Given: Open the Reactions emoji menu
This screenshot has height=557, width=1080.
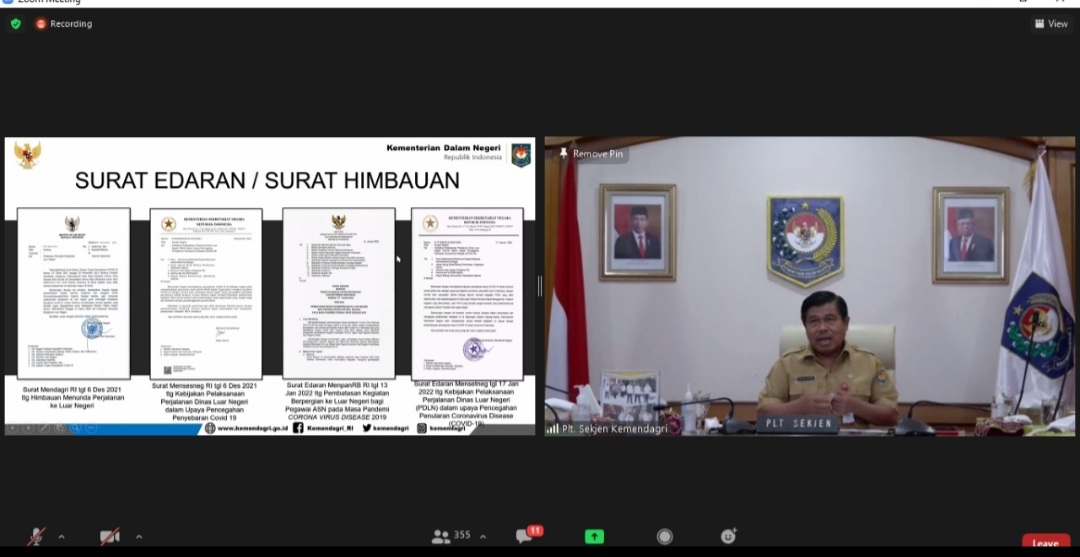Looking at the screenshot, I should [728, 537].
